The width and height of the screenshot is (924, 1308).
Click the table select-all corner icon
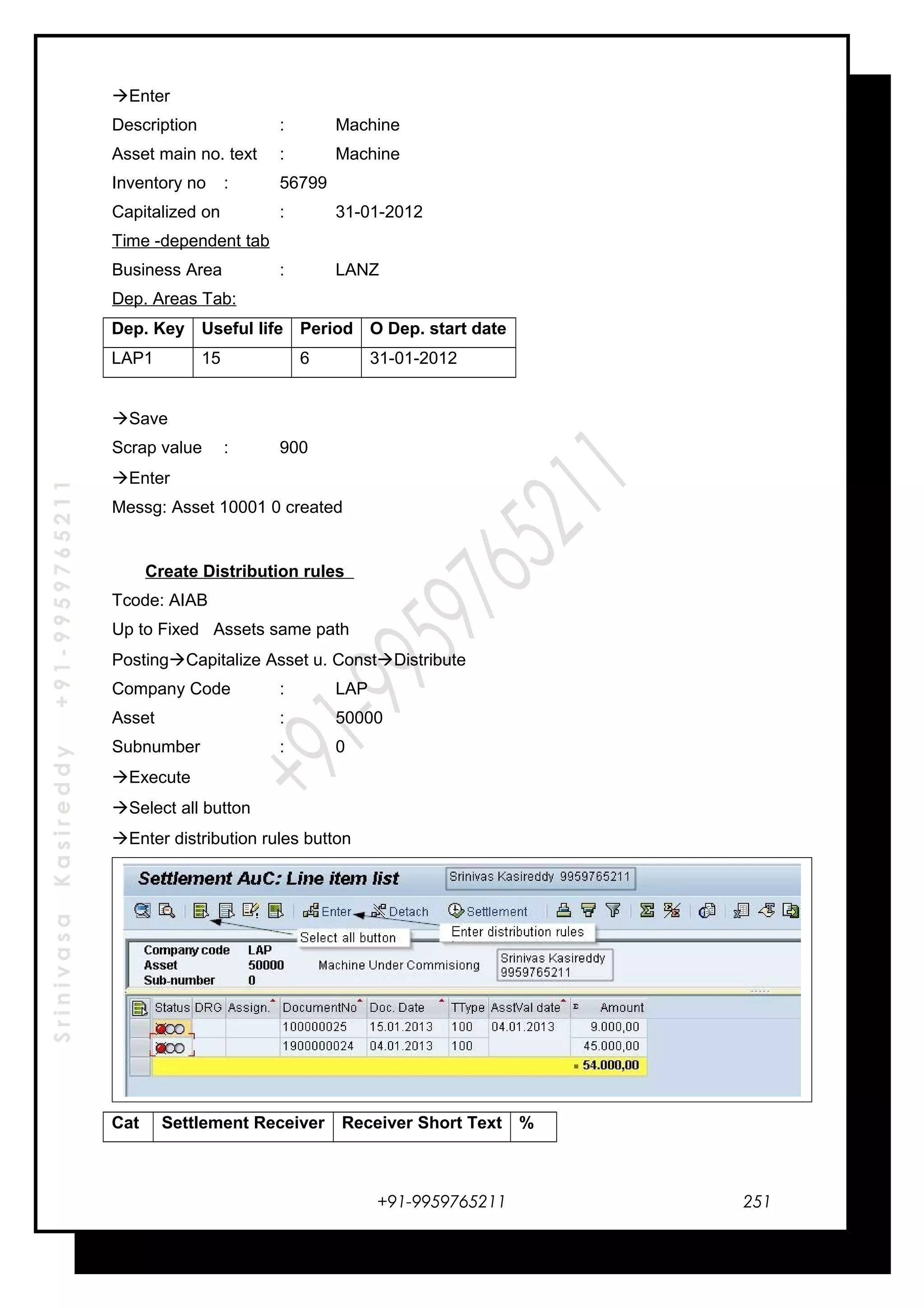pyautogui.click(x=139, y=1008)
